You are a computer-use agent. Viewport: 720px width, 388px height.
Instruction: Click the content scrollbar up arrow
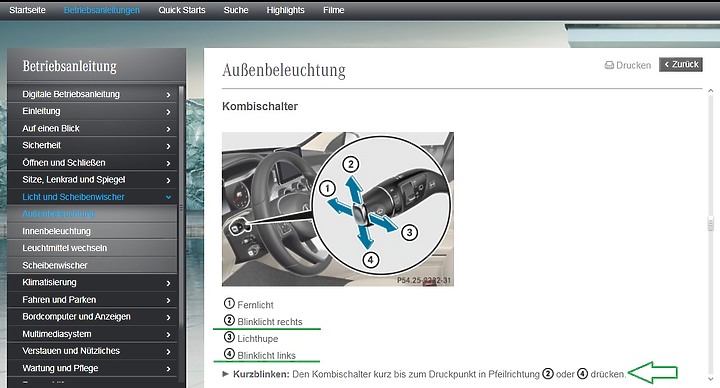[x=710, y=91]
